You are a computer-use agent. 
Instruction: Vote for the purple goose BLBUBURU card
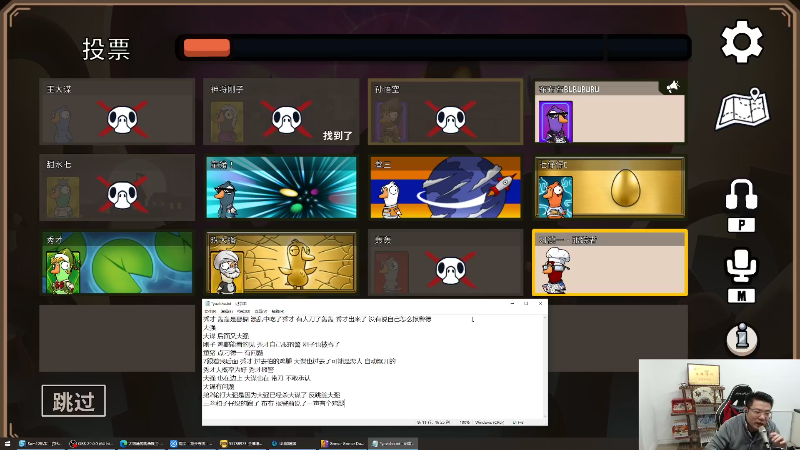coord(610,112)
